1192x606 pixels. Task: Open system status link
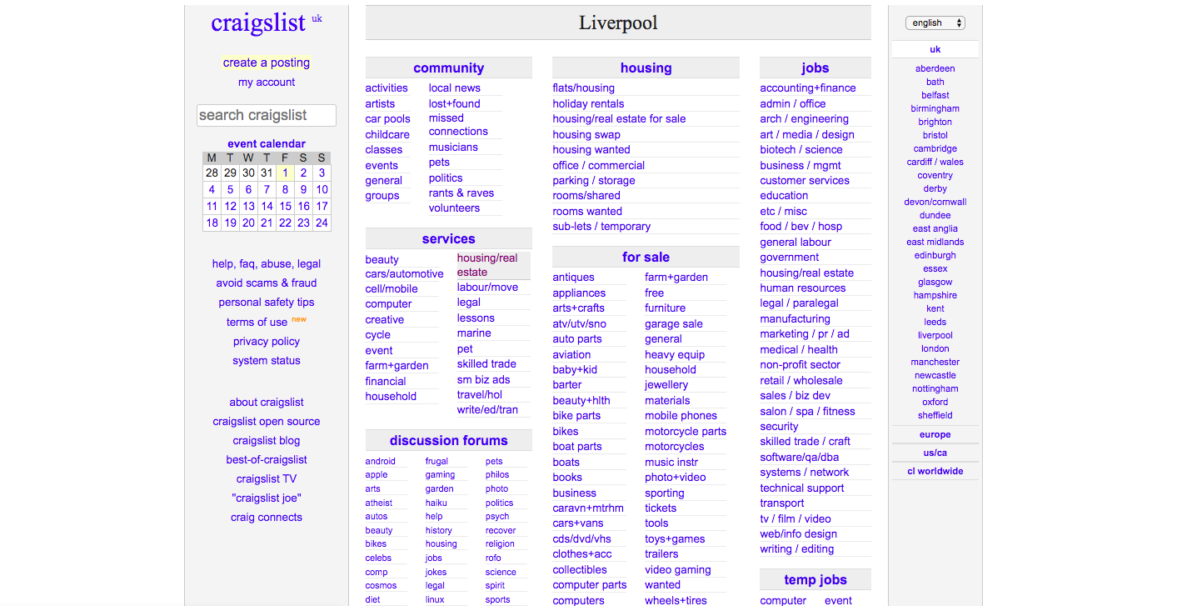(x=266, y=360)
